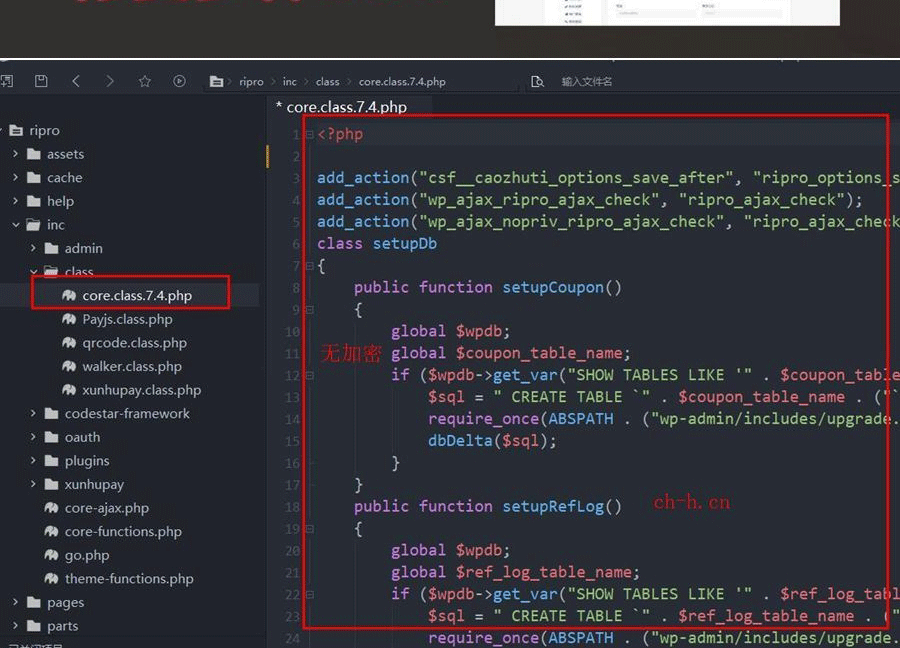Click PHP icon beside Payjs.class.php
Image resolution: width=900 pixels, height=648 pixels.
(x=69, y=319)
